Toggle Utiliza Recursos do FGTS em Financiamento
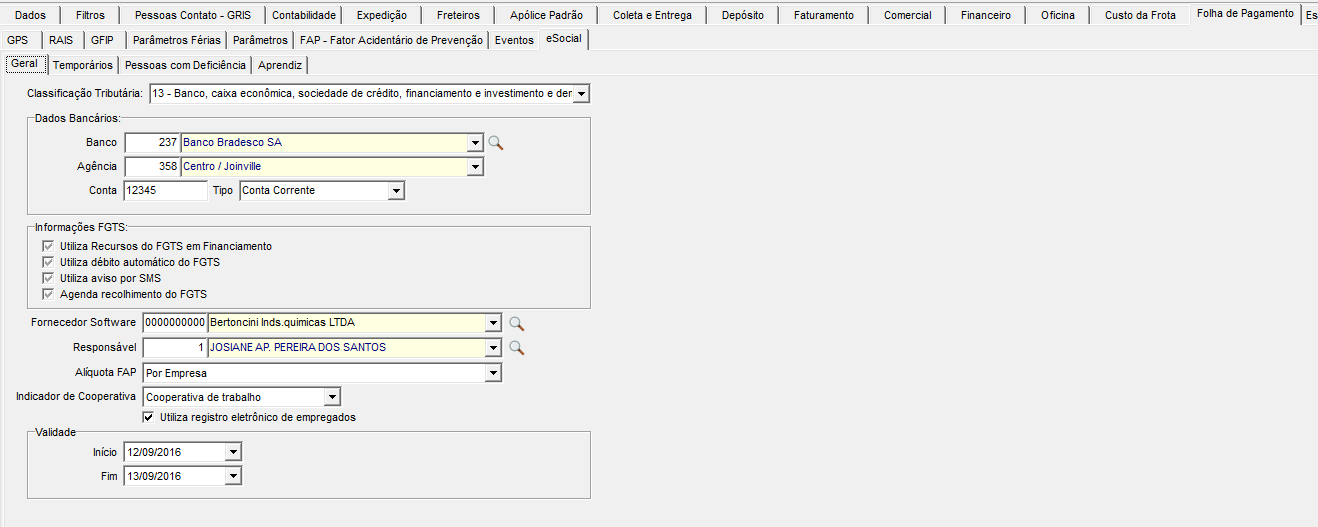 (47, 246)
